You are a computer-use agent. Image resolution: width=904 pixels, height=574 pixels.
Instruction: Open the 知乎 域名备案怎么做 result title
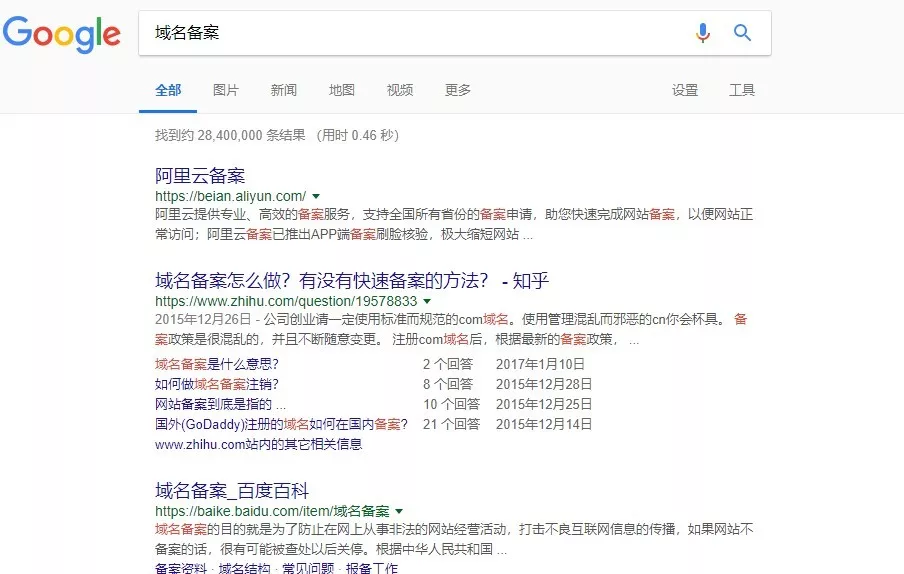coord(352,281)
